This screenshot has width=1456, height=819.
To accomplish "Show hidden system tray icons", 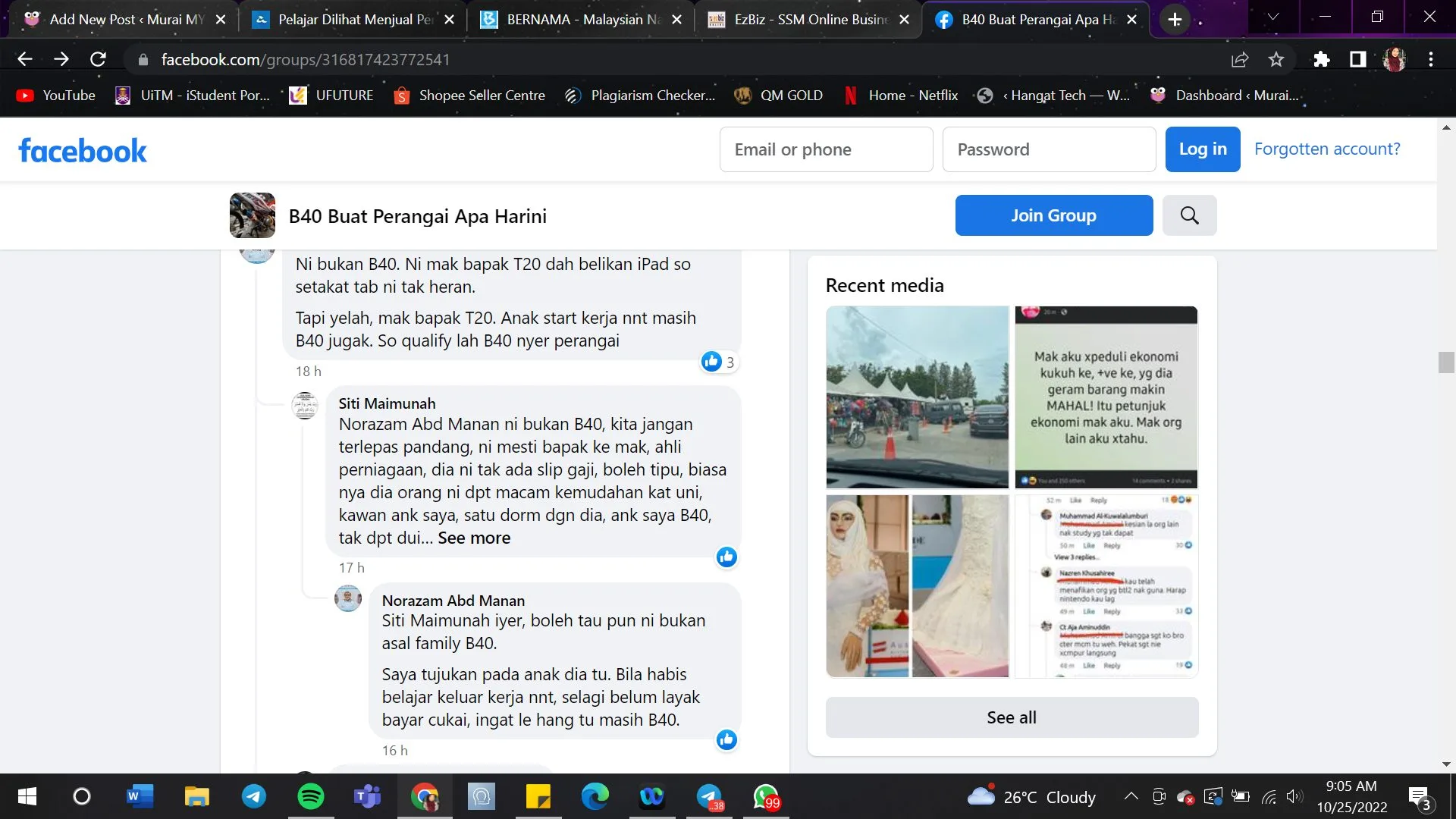I will pyautogui.click(x=1131, y=796).
